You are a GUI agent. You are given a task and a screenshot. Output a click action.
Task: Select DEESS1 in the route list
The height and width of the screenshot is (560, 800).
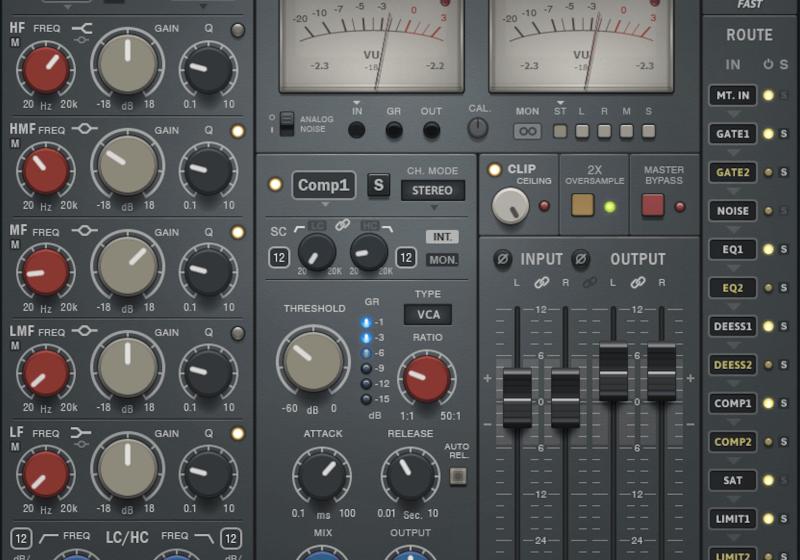(x=733, y=326)
